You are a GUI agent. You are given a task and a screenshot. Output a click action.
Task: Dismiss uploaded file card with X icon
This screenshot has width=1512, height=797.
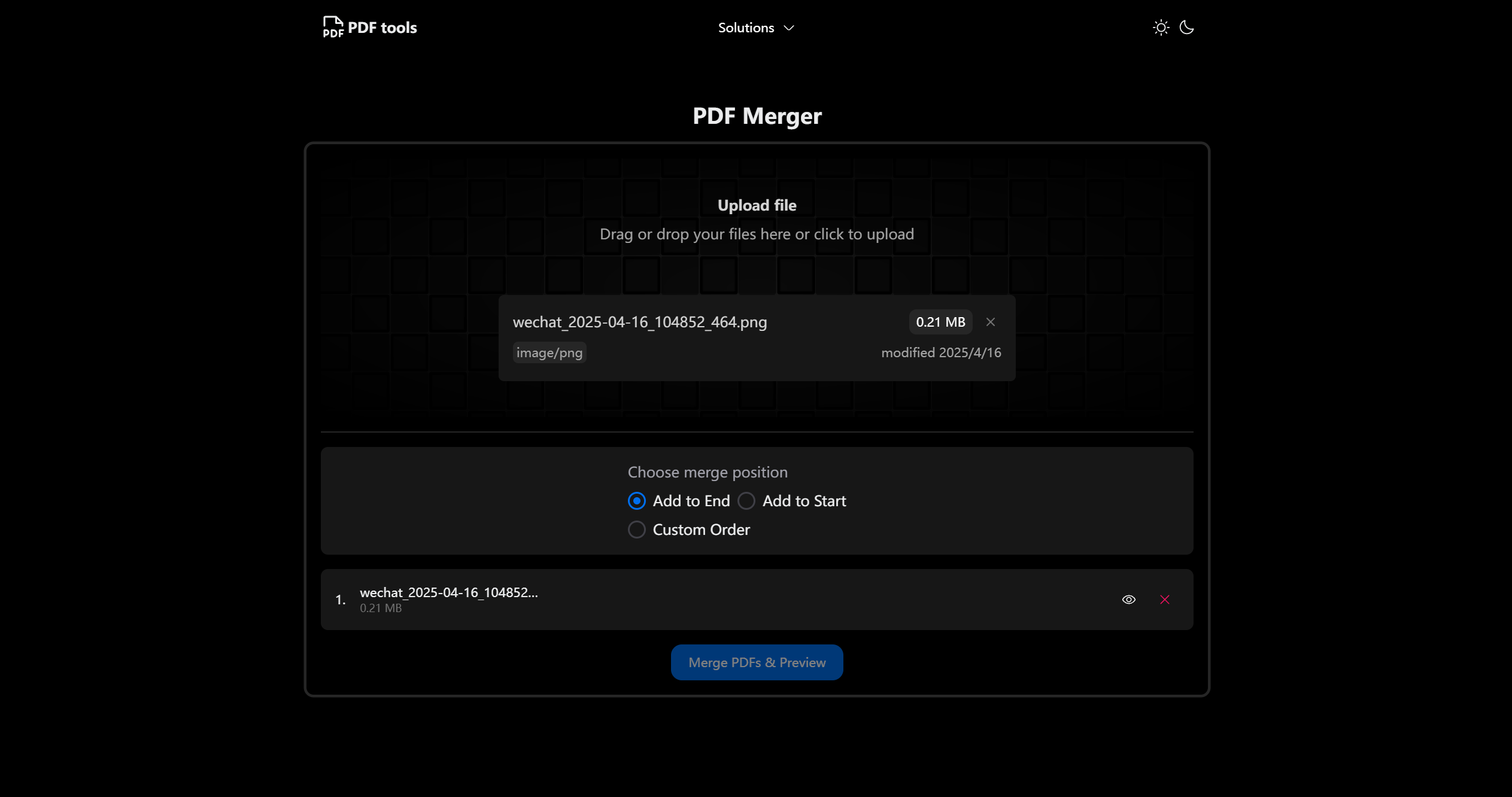pyautogui.click(x=989, y=321)
